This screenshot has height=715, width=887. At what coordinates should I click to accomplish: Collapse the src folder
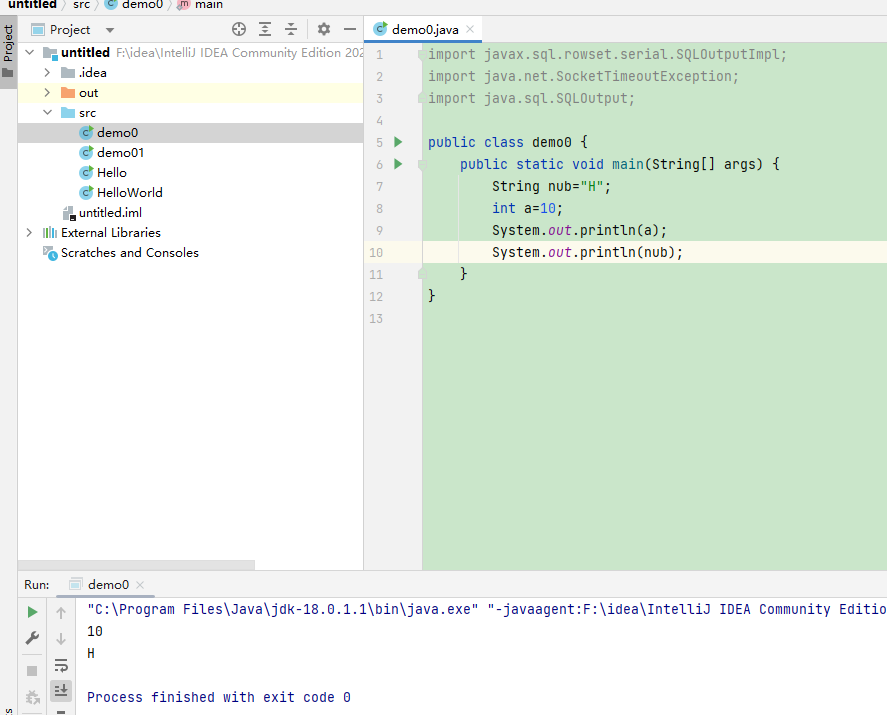pos(48,113)
